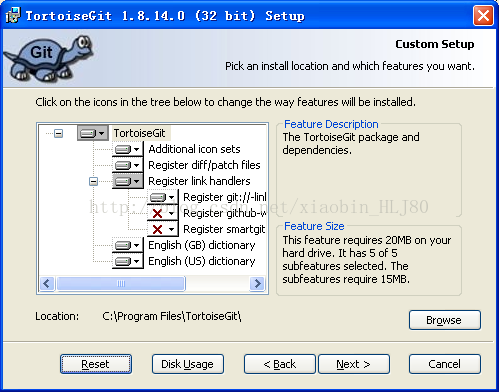The height and width of the screenshot is (392, 499).
Task: Click the feature tree's horizontal scrollbar thumb
Action: pyautogui.click(x=121, y=284)
